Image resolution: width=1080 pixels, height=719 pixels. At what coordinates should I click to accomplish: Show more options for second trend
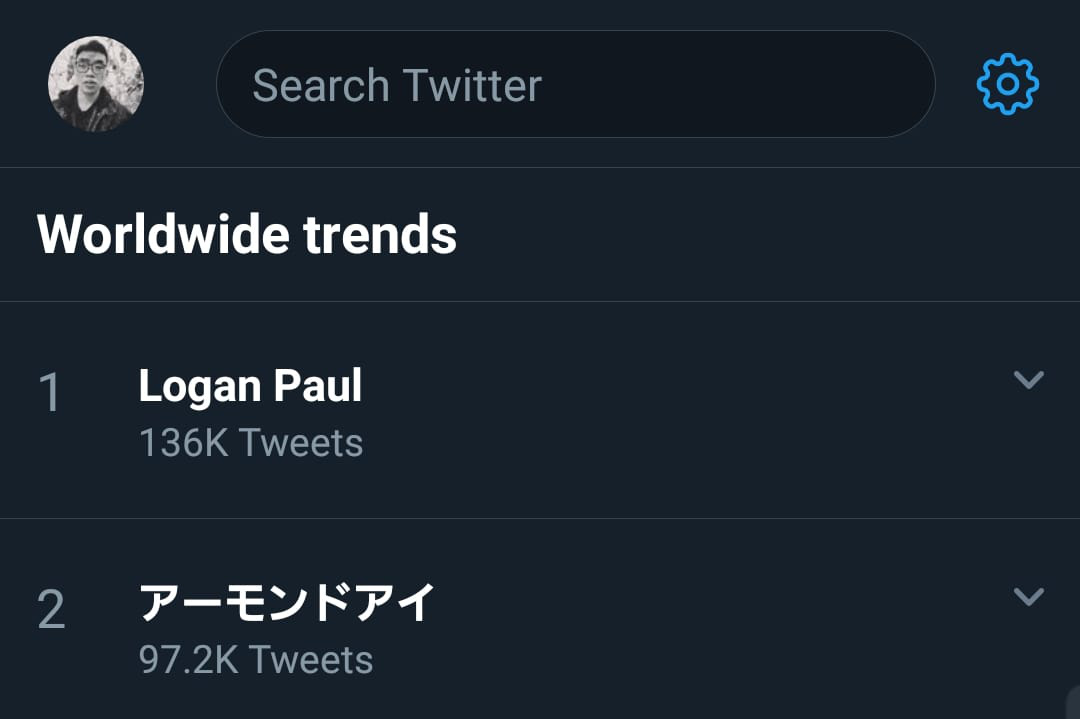pyautogui.click(x=1029, y=596)
